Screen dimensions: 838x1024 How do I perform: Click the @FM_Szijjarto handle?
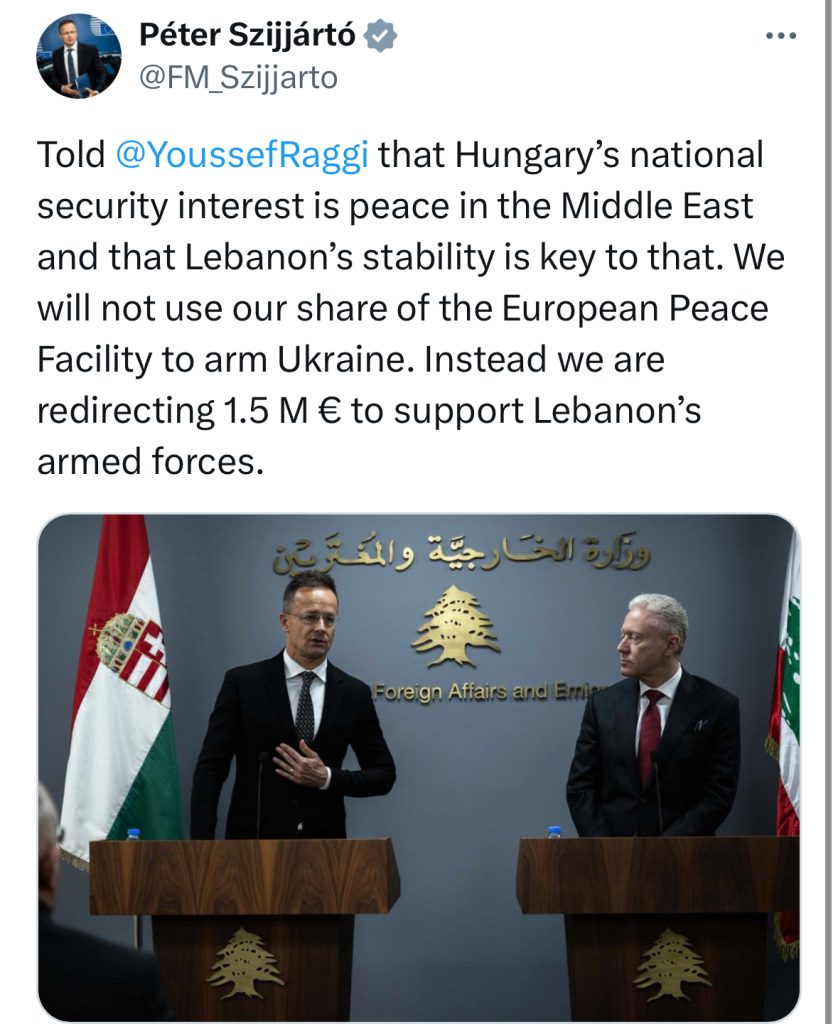237,78
